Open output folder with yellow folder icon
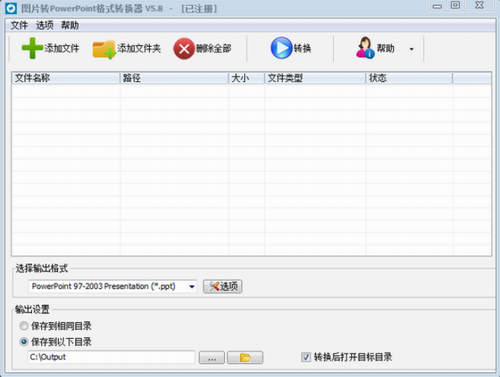Image resolution: width=500 pixels, height=377 pixels. (245, 358)
